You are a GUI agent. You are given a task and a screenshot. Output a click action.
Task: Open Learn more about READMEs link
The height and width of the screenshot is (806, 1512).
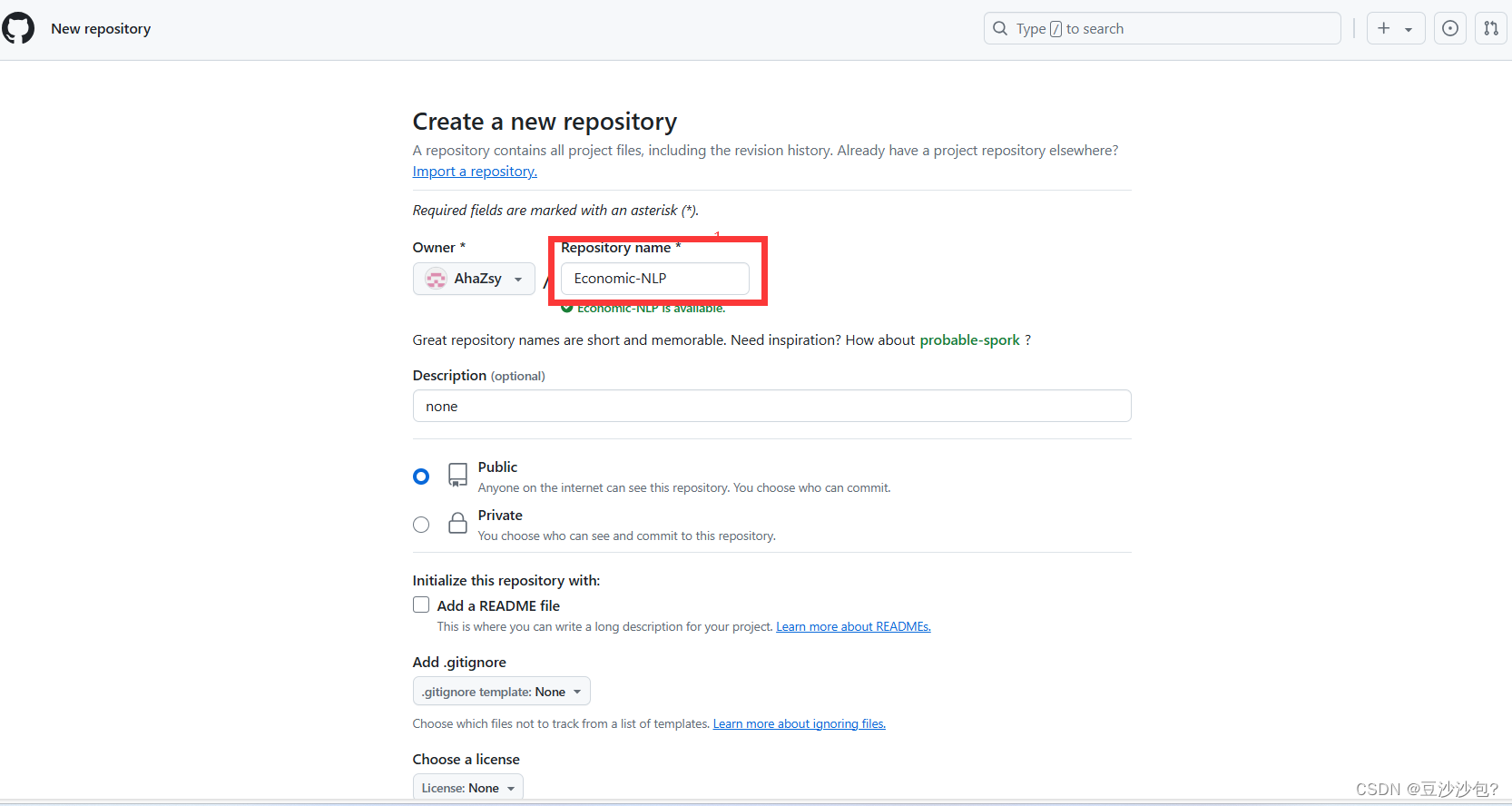coord(853,626)
